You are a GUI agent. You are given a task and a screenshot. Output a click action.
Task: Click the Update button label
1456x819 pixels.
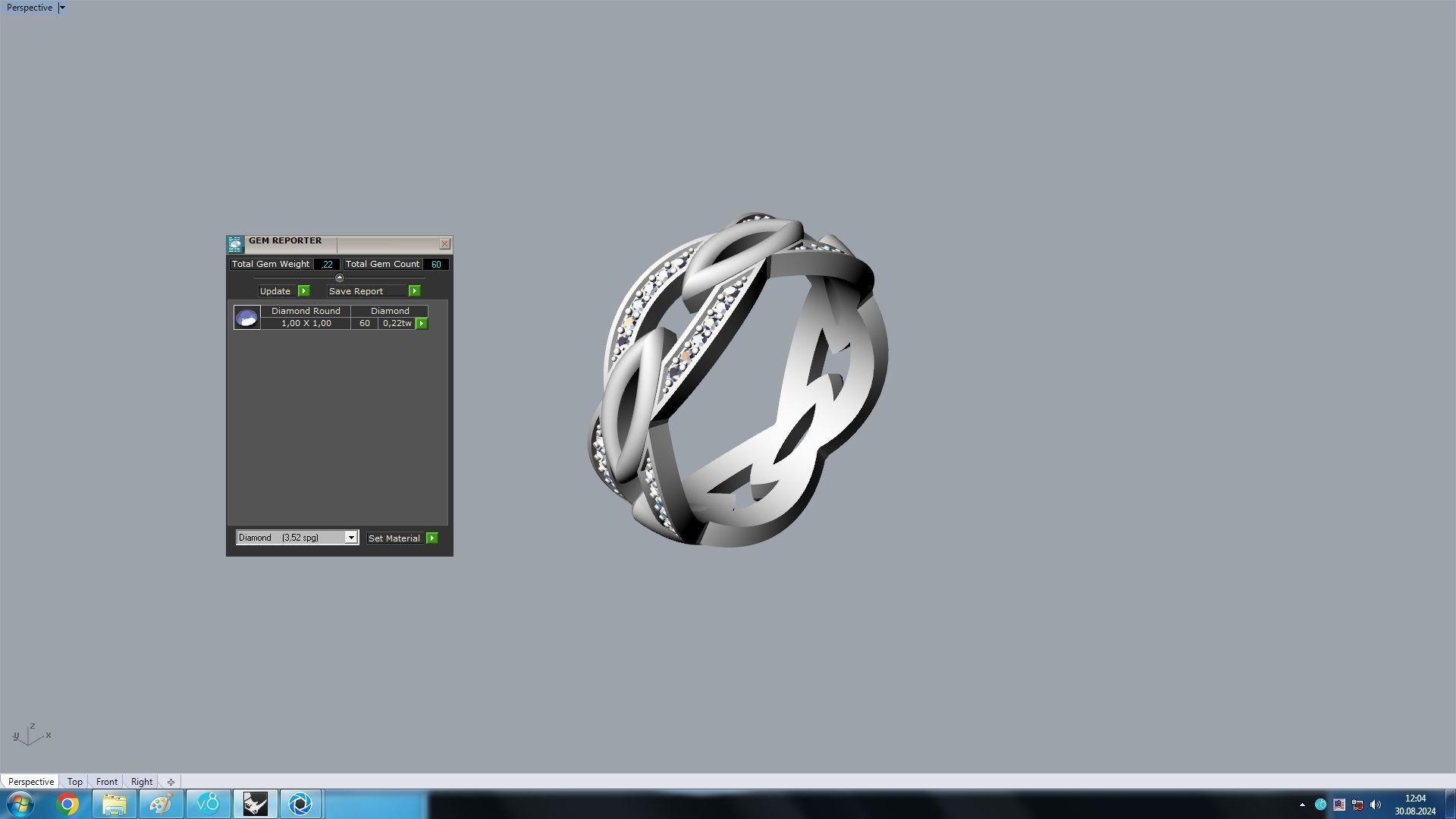tap(275, 291)
